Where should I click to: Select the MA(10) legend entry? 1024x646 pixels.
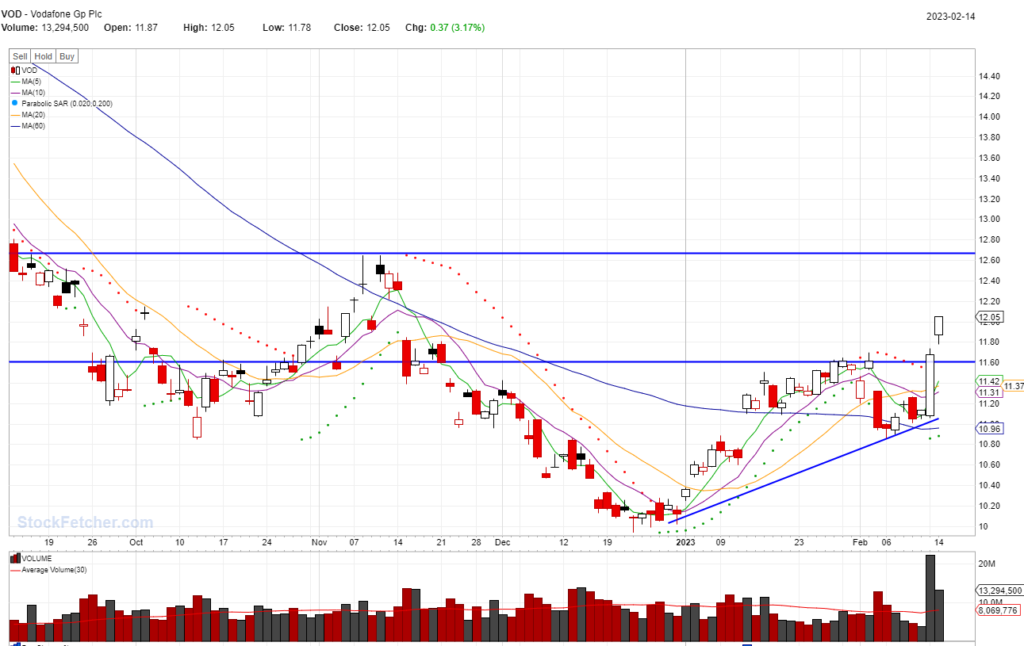(28, 93)
